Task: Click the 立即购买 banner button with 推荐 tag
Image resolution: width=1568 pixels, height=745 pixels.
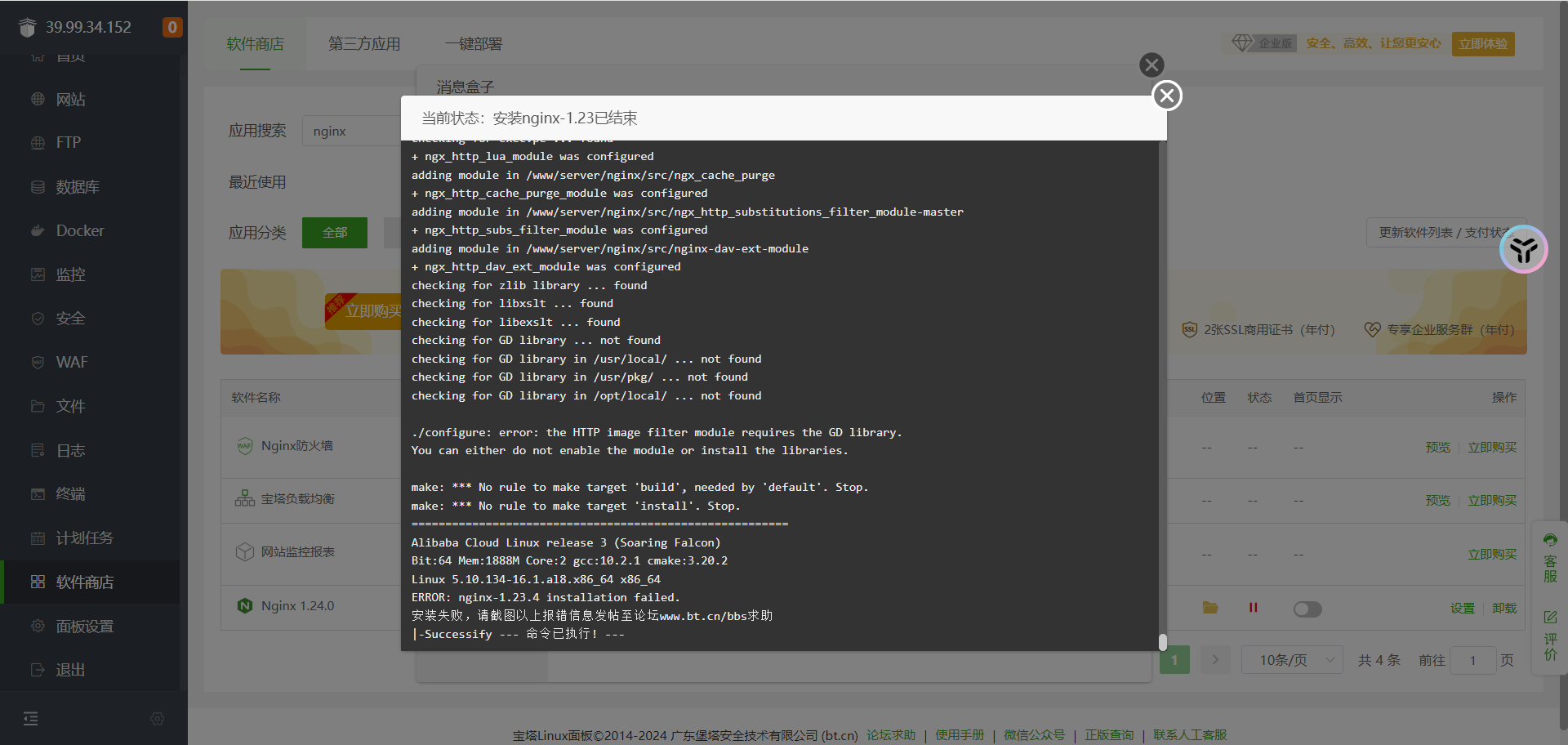Action: click(363, 311)
